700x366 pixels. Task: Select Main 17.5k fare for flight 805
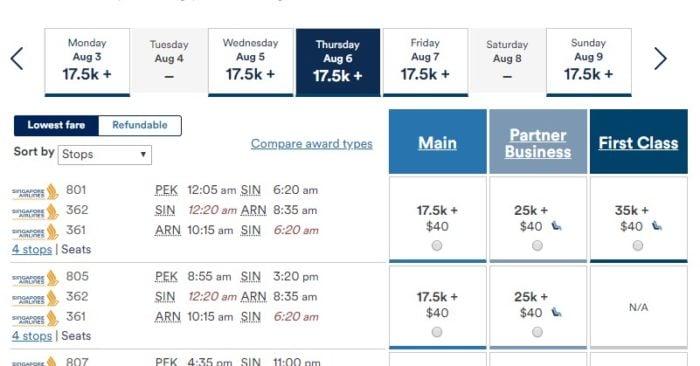pyautogui.click(x=437, y=332)
